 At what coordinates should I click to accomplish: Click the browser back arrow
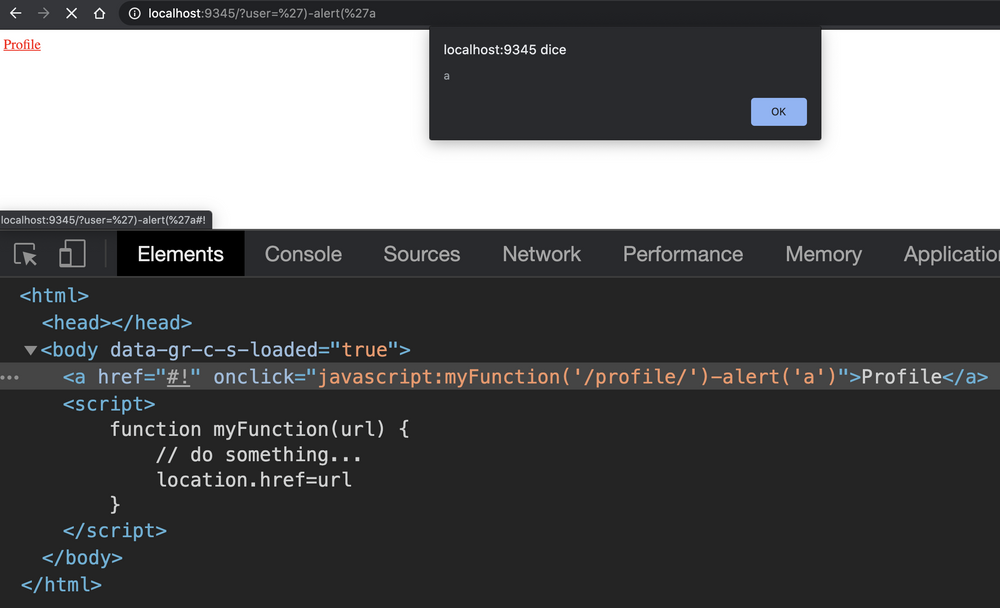click(x=14, y=13)
